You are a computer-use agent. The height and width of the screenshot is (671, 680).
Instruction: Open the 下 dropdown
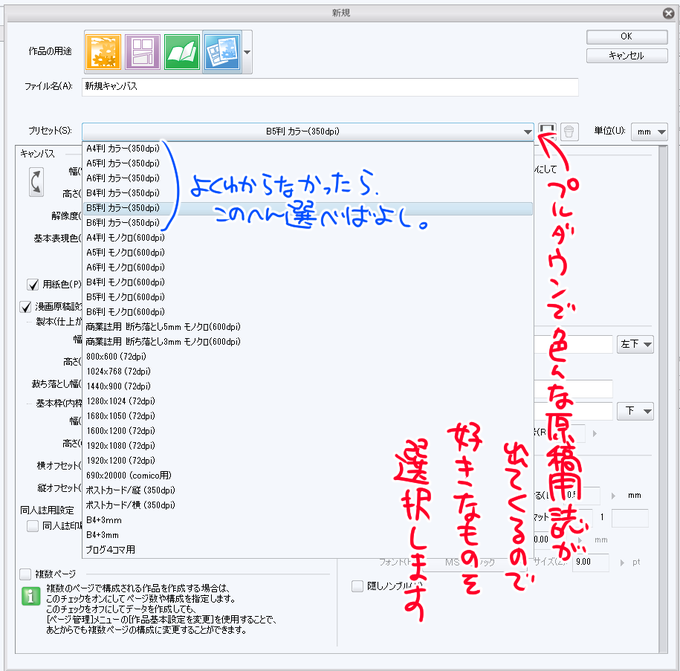tap(635, 411)
